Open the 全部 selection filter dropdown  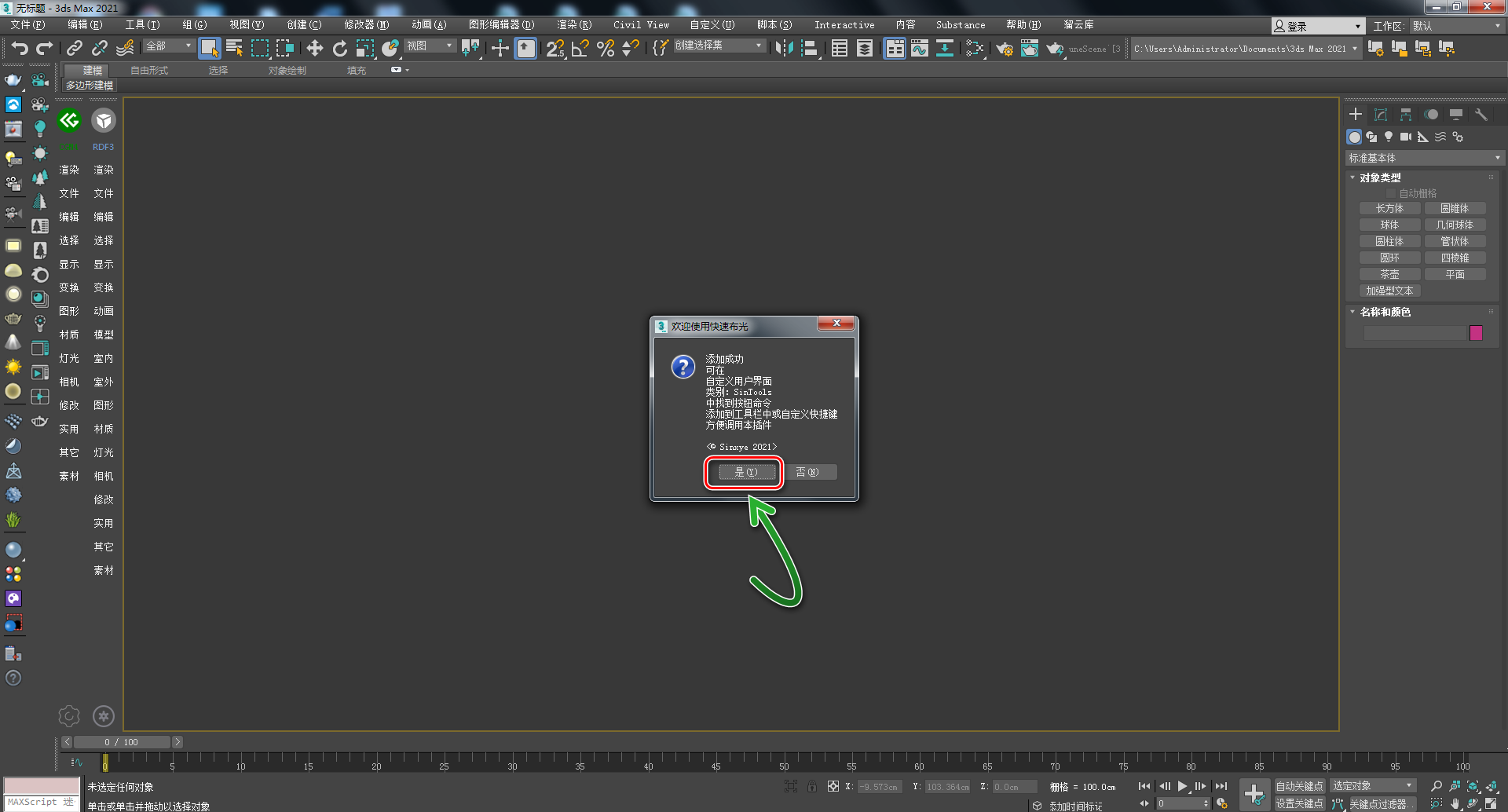coord(169,46)
